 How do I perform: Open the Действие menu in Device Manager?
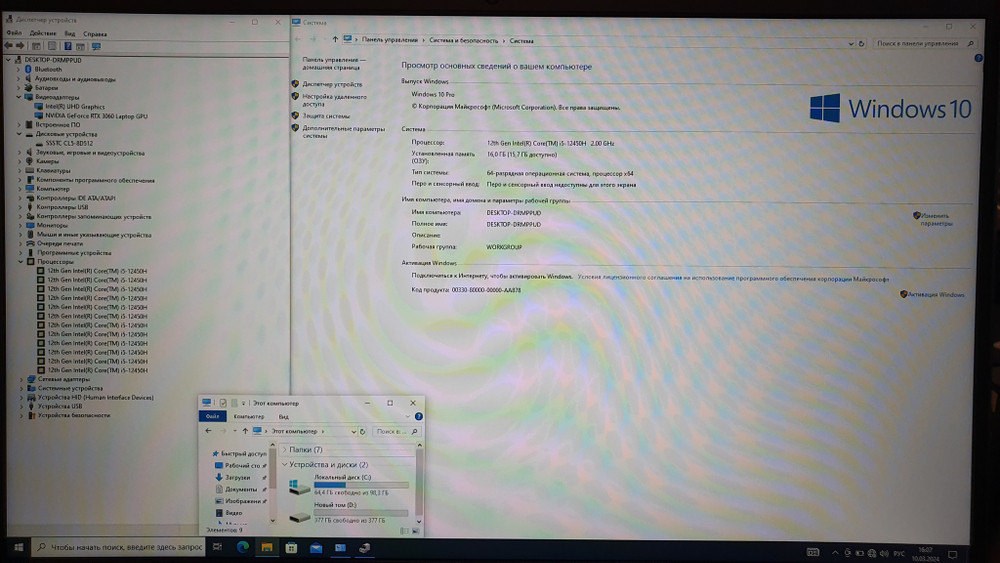tap(43, 33)
